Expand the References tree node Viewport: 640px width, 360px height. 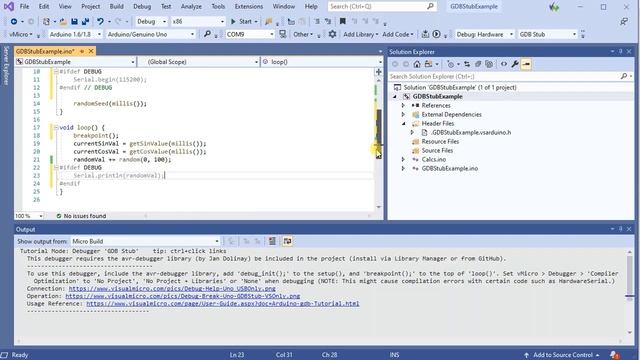403,105
